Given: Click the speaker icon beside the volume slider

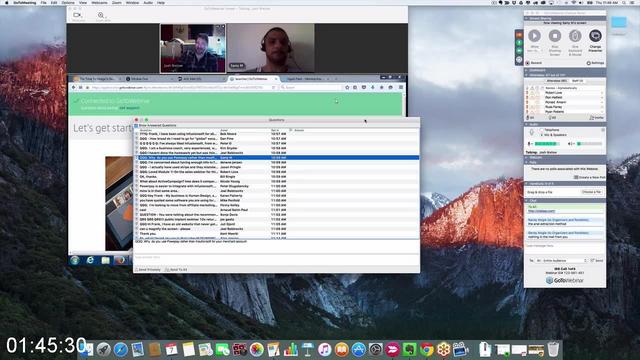Looking at the screenshot, I should (x=571, y=144).
